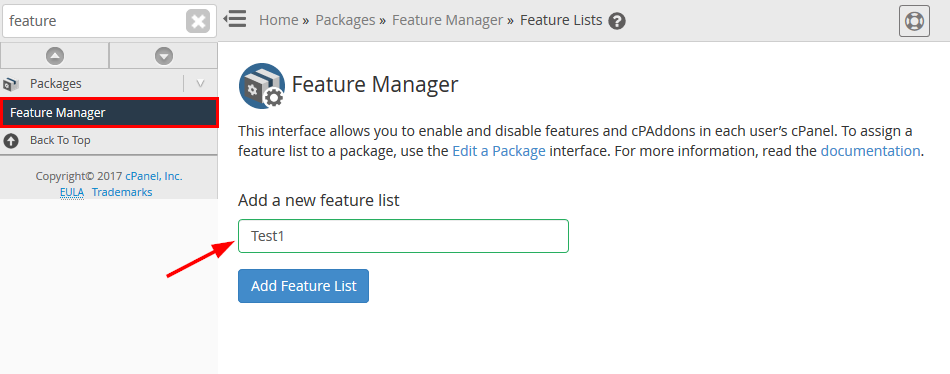The image size is (950, 374).
Task: Click the Back To Top arrow icon
Action: (x=11, y=141)
